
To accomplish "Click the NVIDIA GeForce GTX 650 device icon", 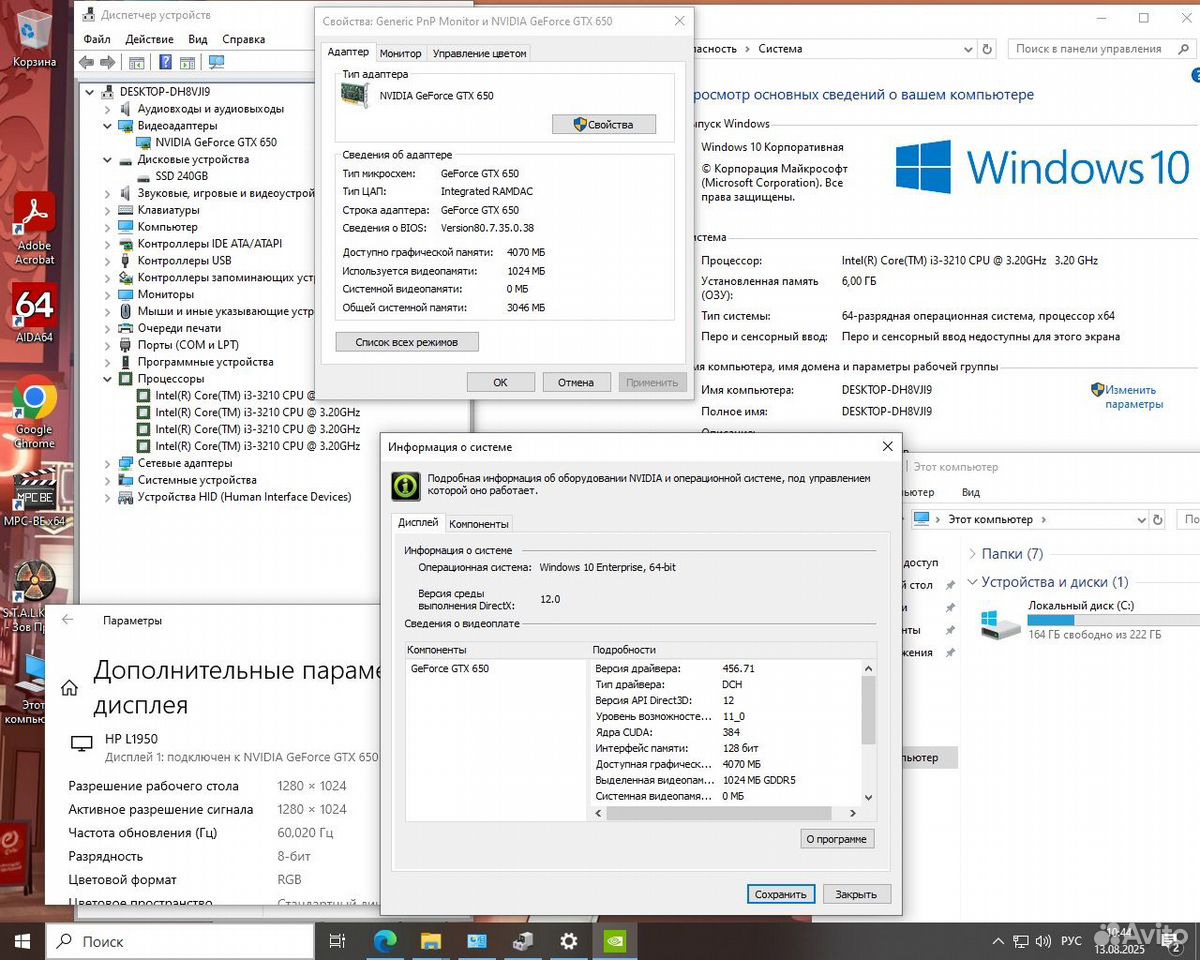I will 144,142.
